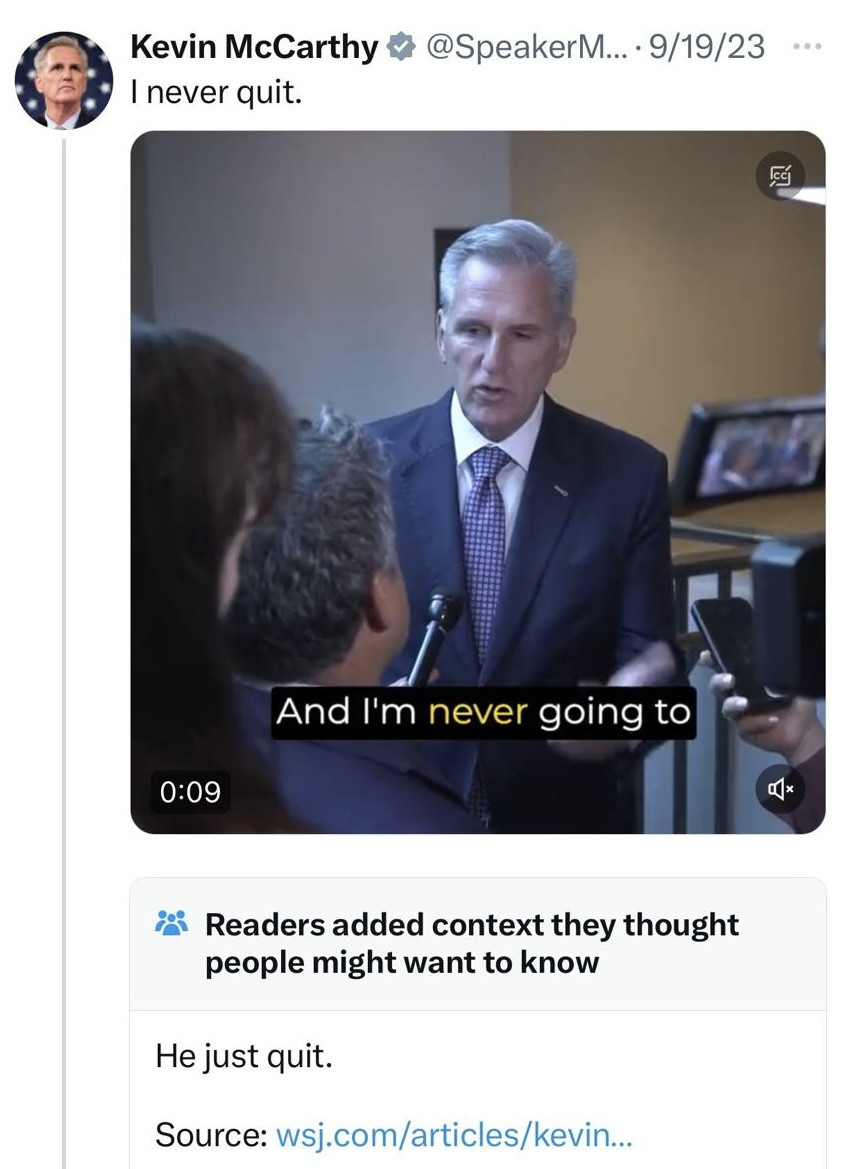
Task: Click the 'Source:' label in the note
Action: tap(211, 1135)
